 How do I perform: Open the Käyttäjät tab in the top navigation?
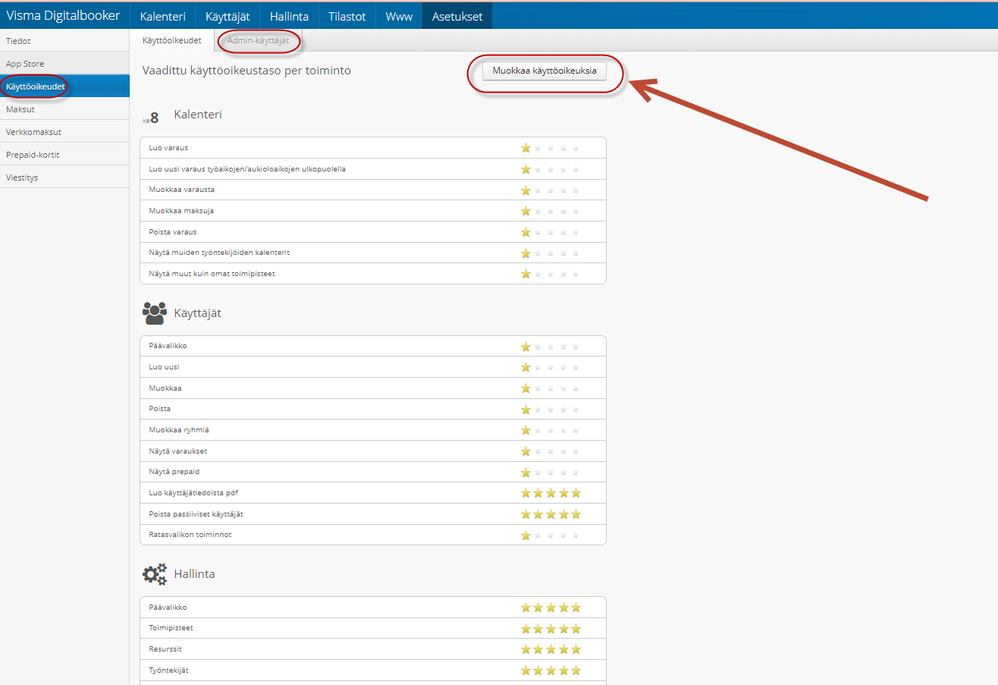228,17
